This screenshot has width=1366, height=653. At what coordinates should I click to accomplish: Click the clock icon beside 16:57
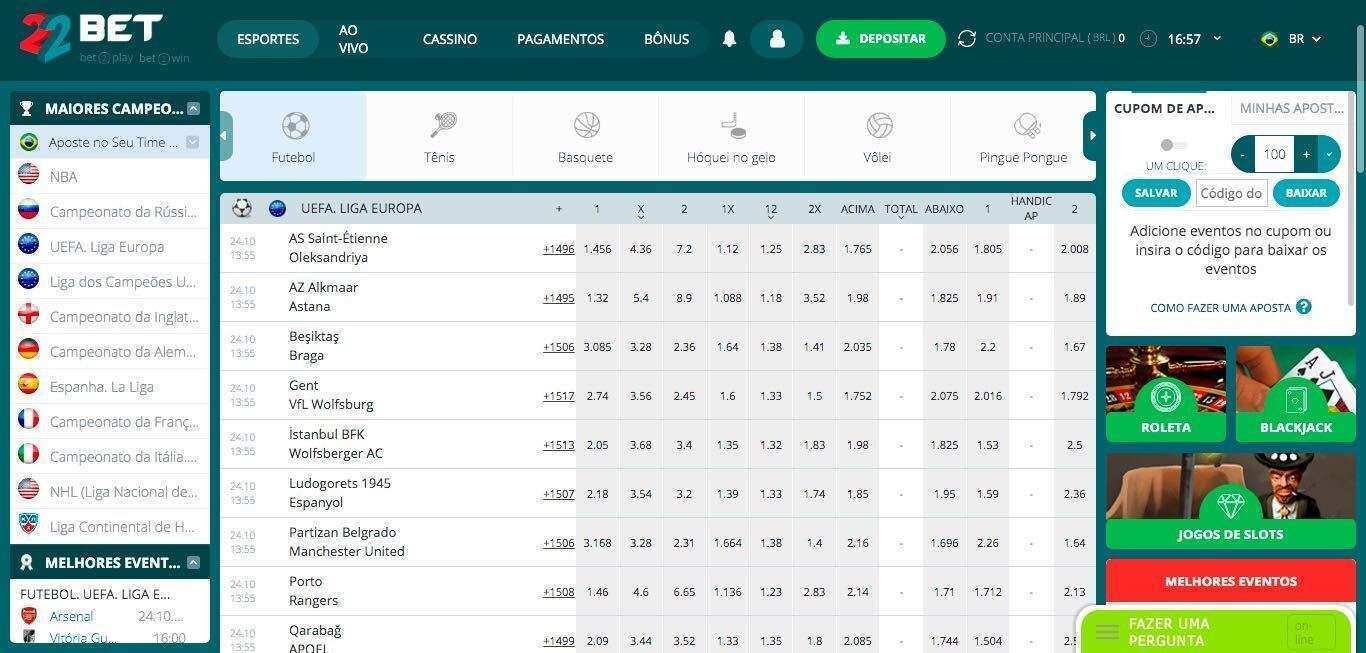[x=1148, y=39]
